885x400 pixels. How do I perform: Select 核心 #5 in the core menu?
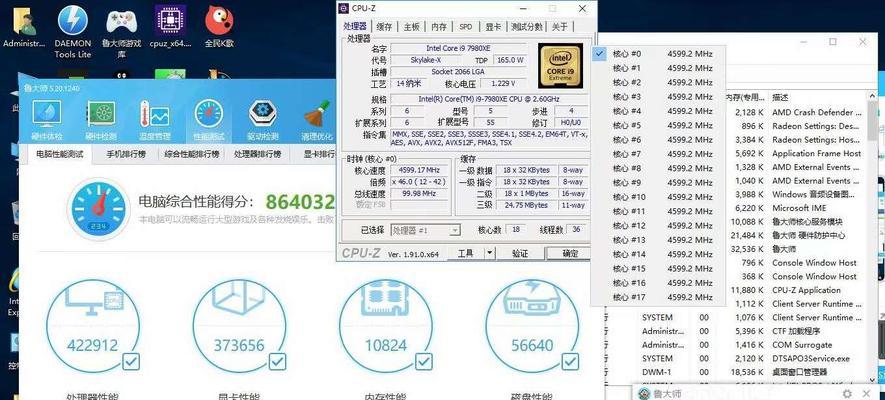tap(658, 125)
